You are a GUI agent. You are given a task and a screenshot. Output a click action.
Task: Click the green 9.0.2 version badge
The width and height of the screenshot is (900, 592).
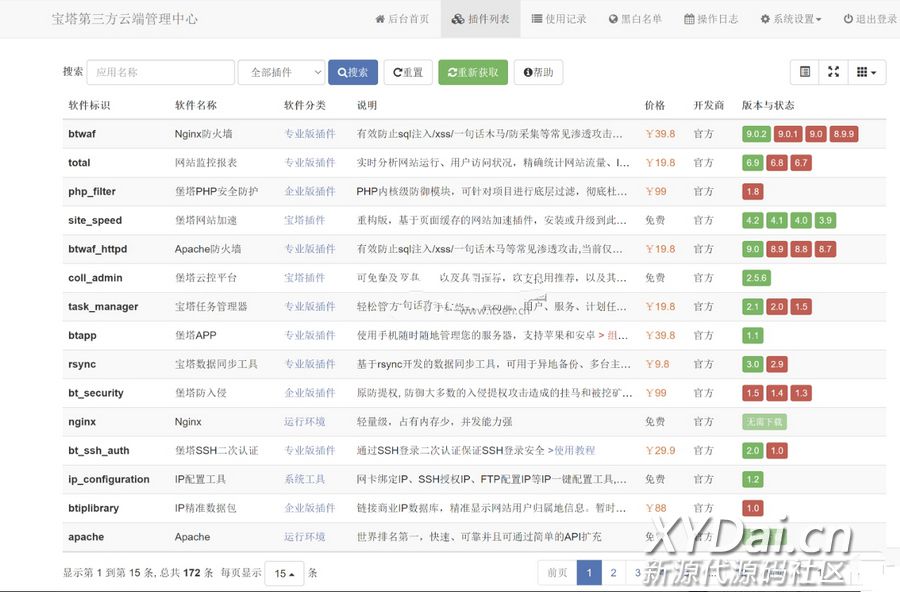756,134
